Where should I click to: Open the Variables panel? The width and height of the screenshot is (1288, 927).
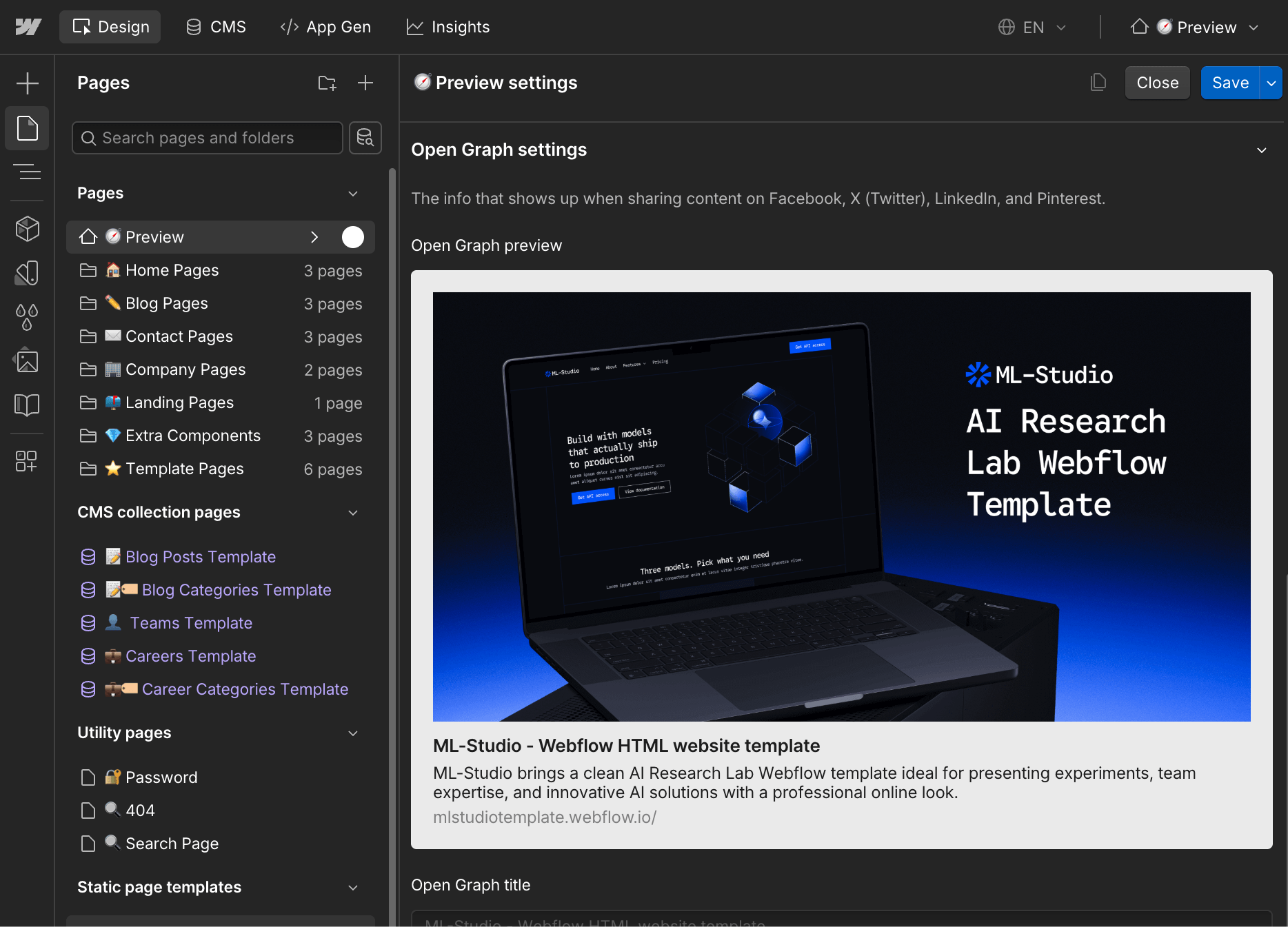27,317
